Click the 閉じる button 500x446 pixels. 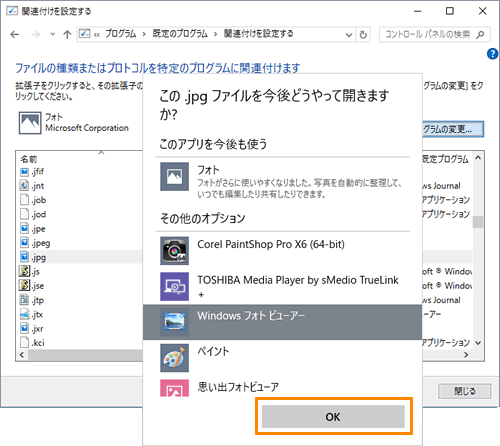(x=465, y=391)
